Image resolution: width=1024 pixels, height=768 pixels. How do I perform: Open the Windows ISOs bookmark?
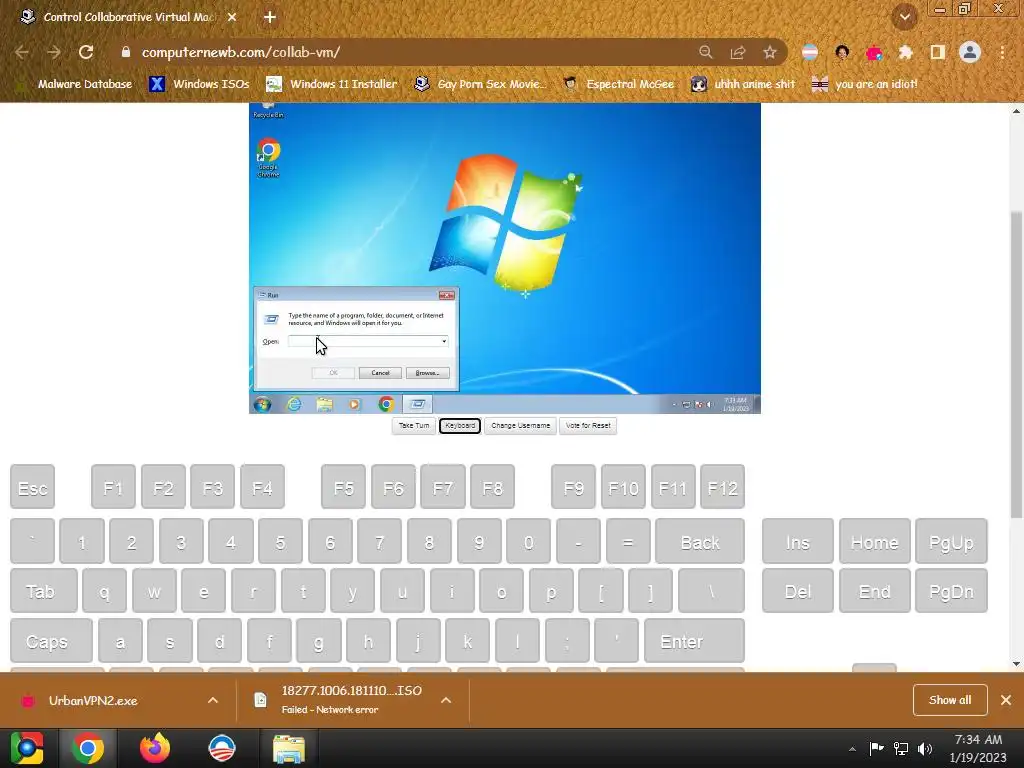pyautogui.click(x=199, y=84)
